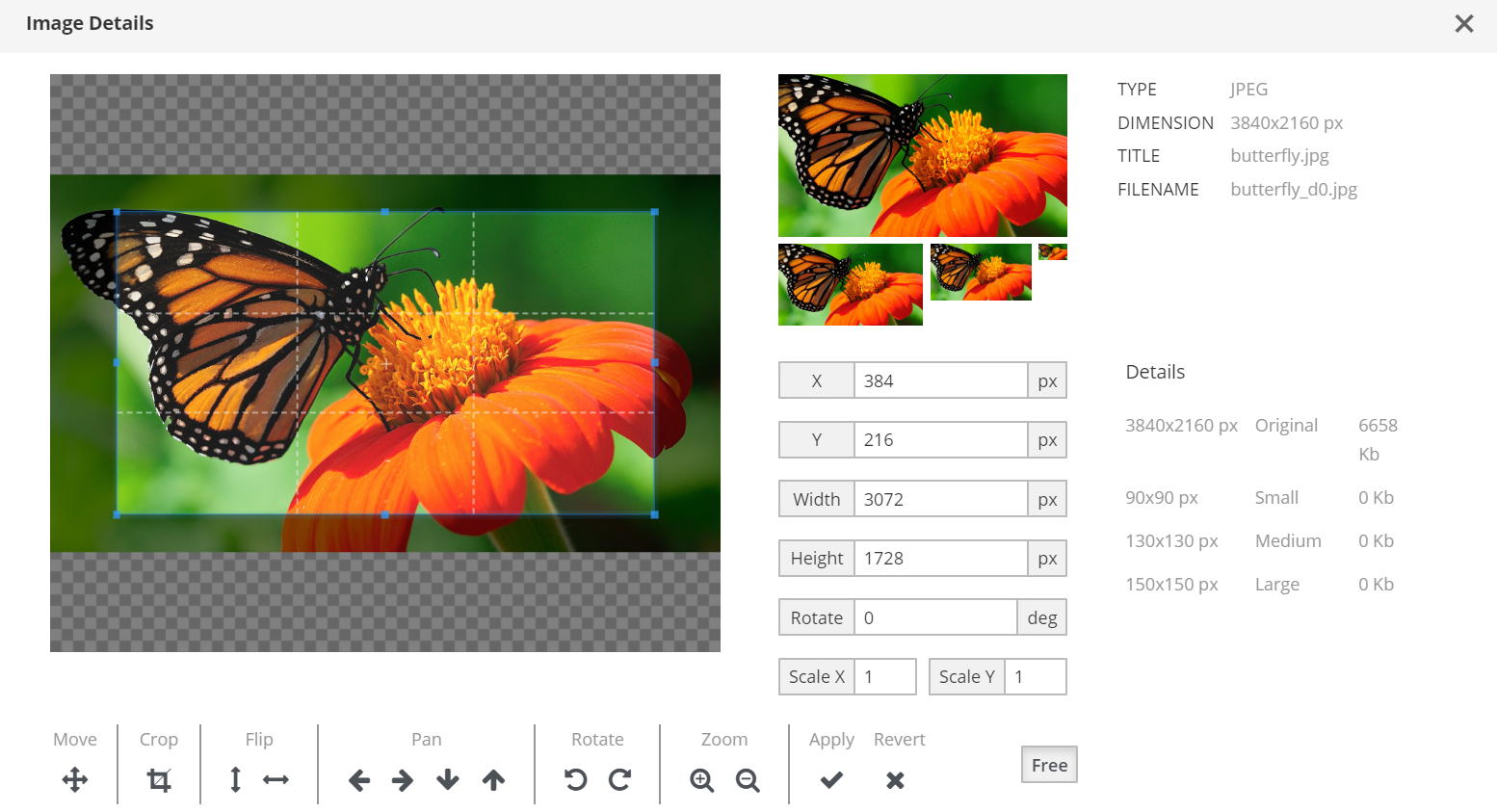
Task: Pan the image right
Action: (403, 780)
